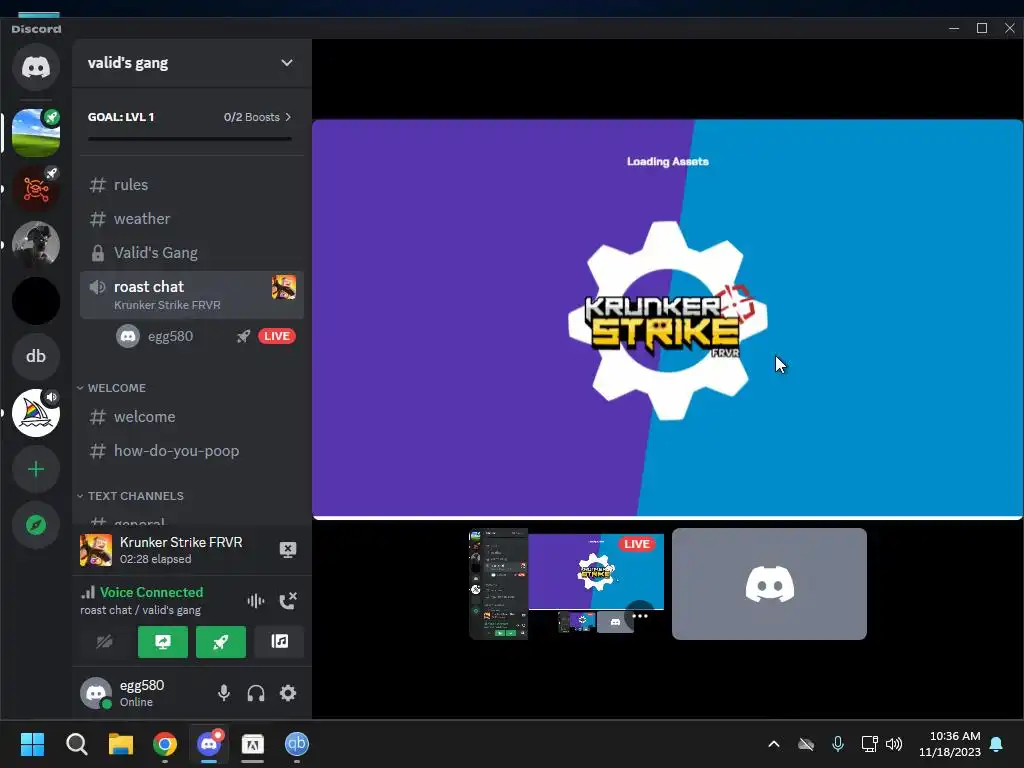This screenshot has height=768, width=1024.
Task: Open Explore Discoverable Servers compass
Action: 36,525
